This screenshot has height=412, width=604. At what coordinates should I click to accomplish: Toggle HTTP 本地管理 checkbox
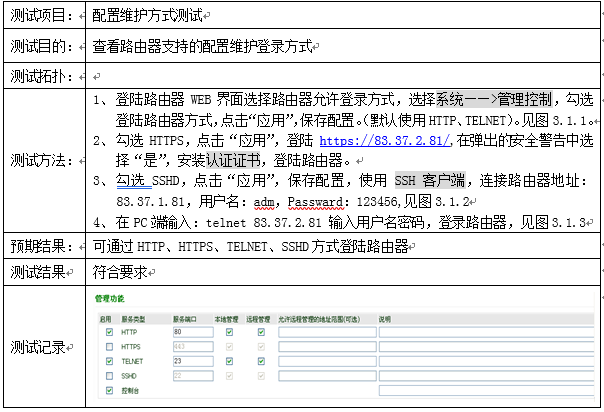pos(231,331)
